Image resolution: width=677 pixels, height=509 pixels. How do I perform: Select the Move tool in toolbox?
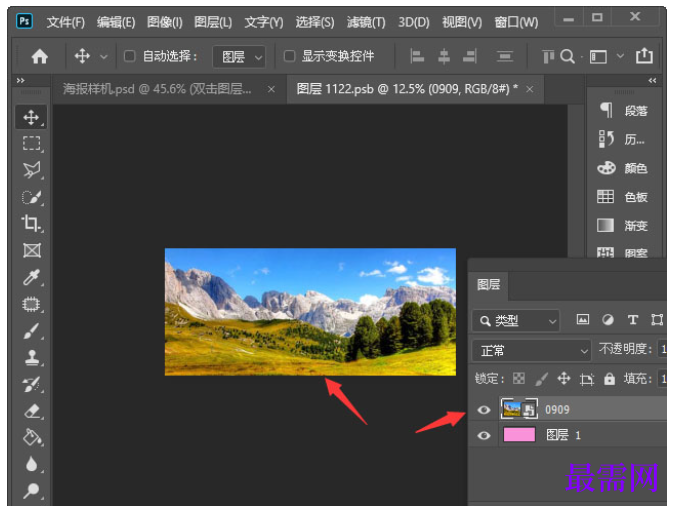pyautogui.click(x=31, y=117)
